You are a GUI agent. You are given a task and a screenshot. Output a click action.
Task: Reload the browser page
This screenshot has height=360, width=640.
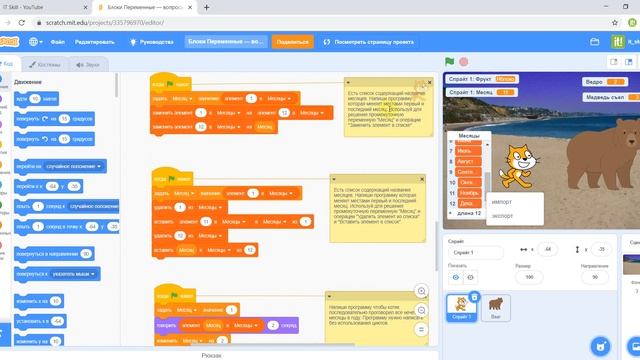click(x=22, y=23)
